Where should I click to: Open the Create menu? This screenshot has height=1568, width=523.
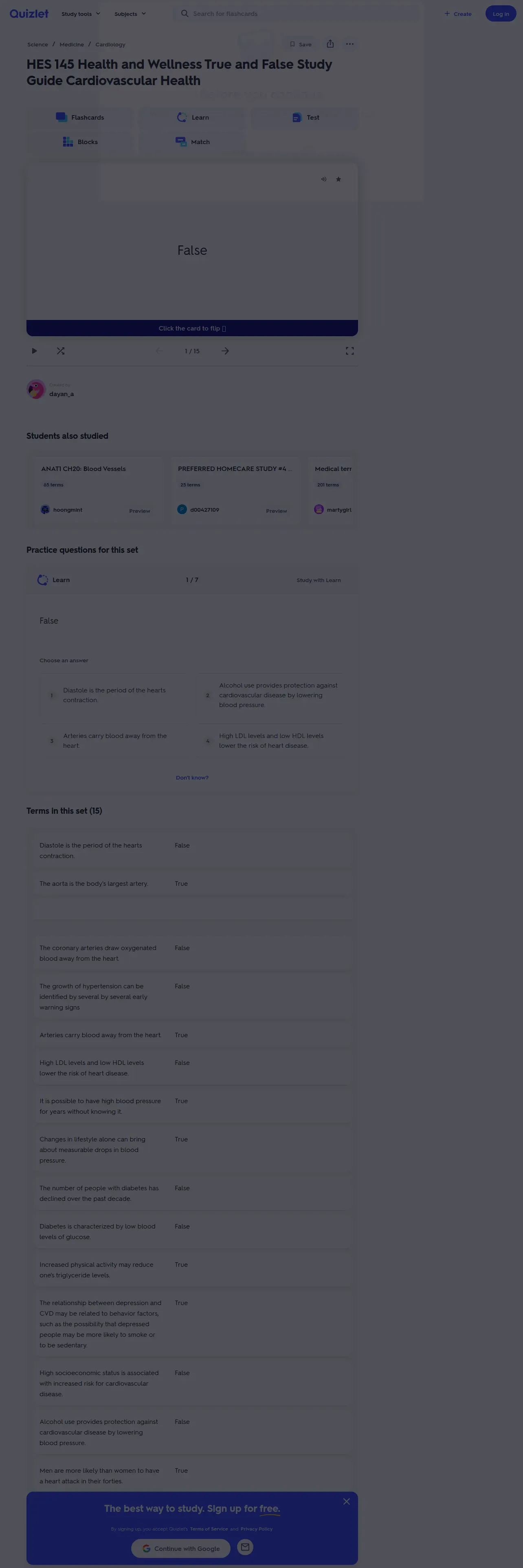click(x=458, y=14)
